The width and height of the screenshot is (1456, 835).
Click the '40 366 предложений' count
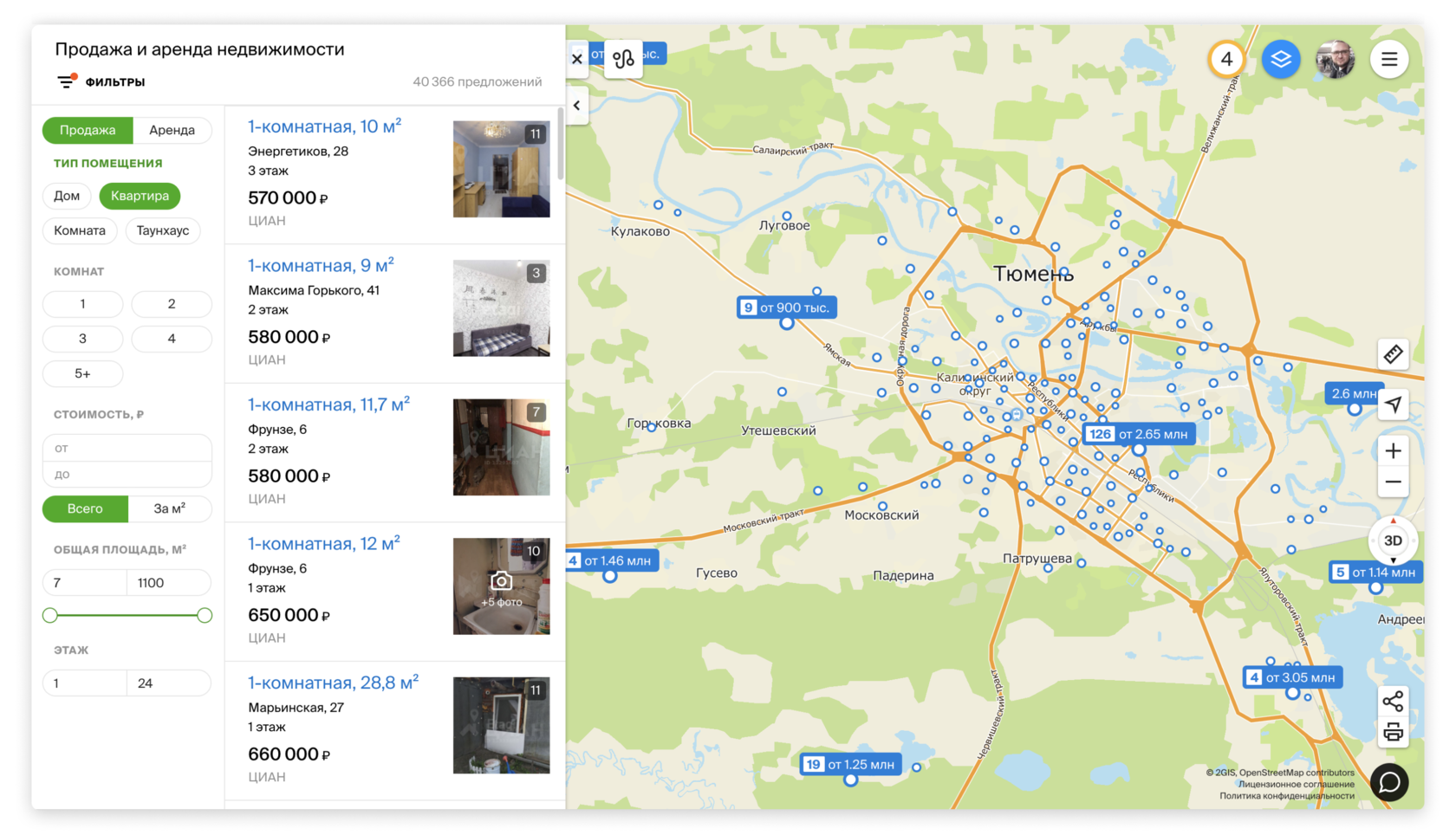pos(477,81)
